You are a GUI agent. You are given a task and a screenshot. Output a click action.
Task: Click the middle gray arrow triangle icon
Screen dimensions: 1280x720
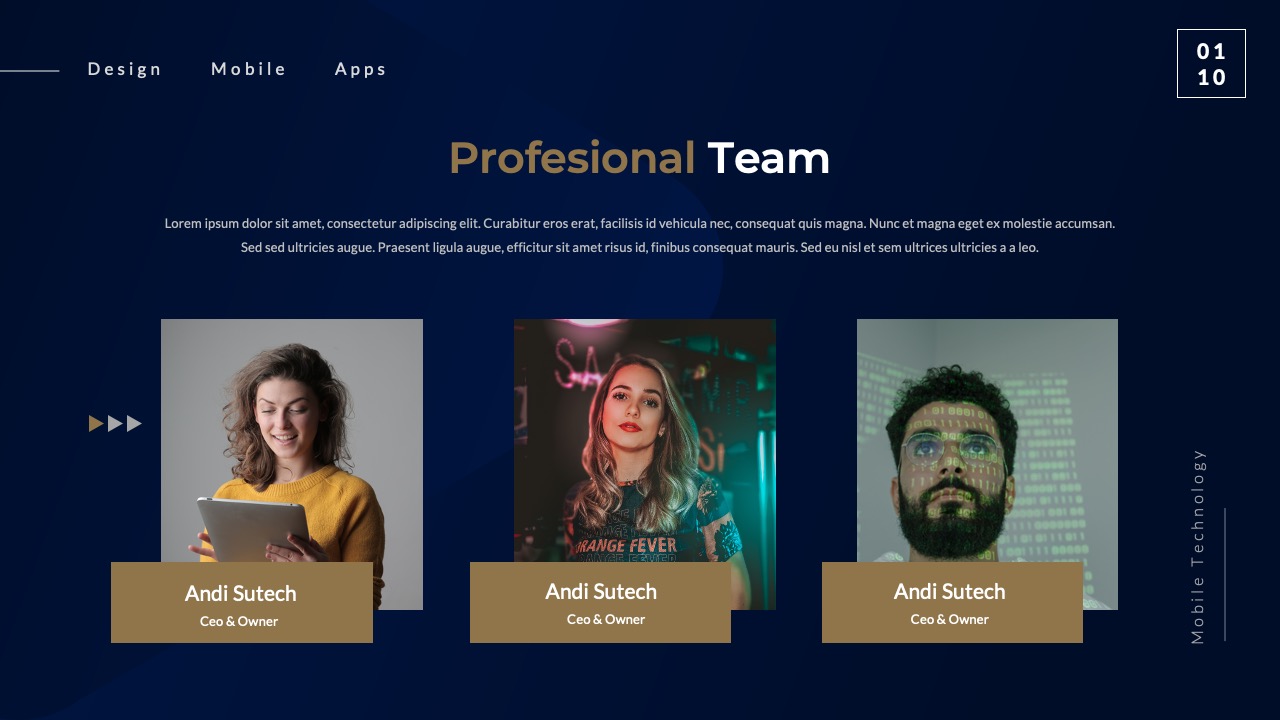pyautogui.click(x=115, y=424)
